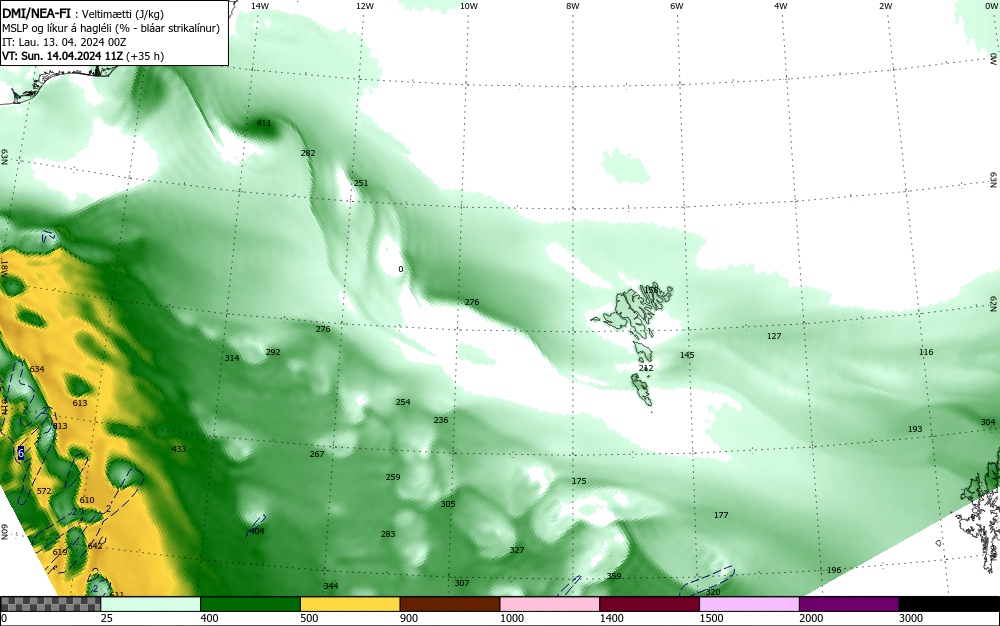Click the '177' map value
Image resolution: width=1000 pixels, height=626 pixels.
(x=721, y=515)
